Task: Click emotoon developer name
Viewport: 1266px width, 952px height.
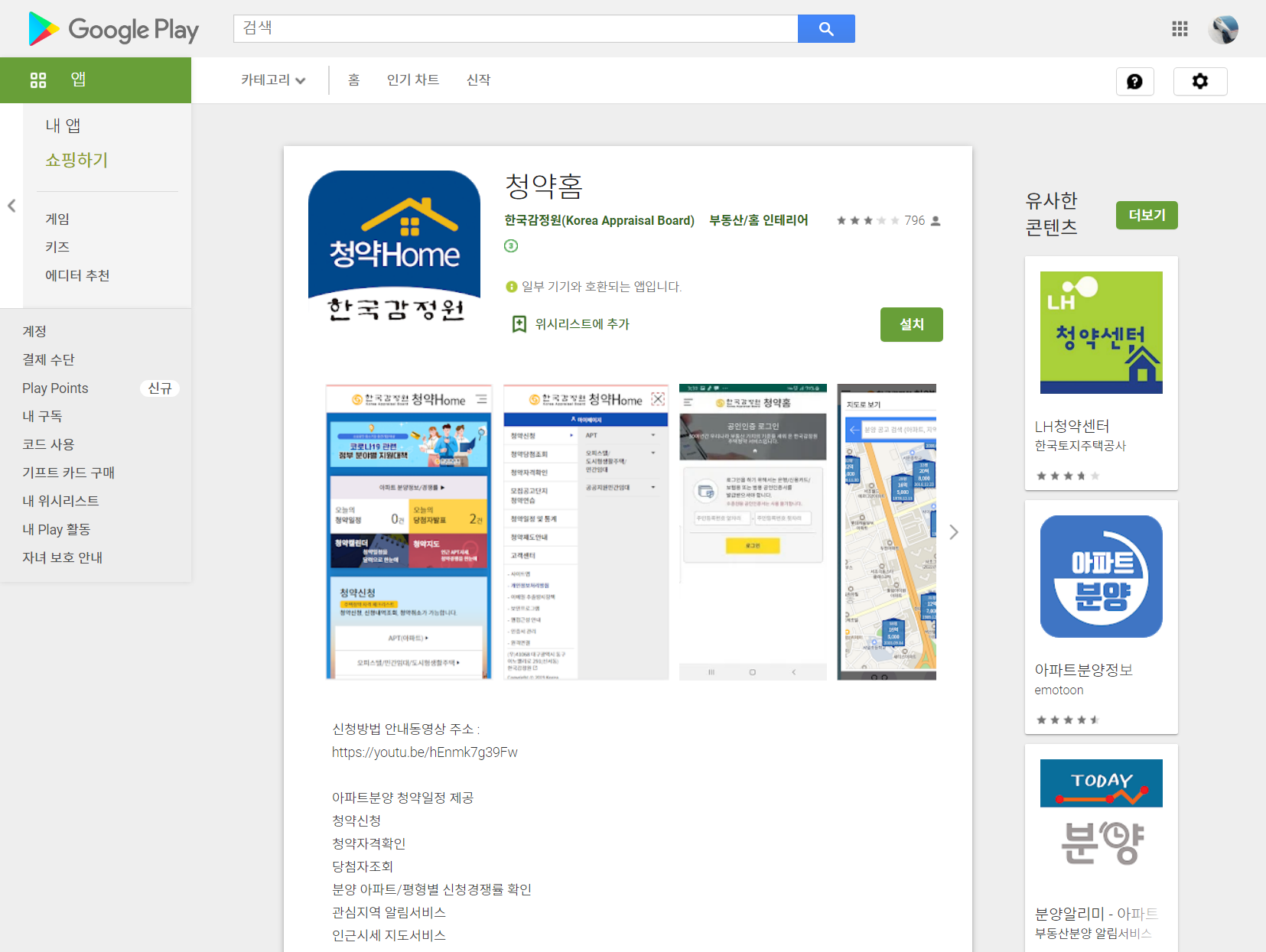Action: click(x=1059, y=690)
